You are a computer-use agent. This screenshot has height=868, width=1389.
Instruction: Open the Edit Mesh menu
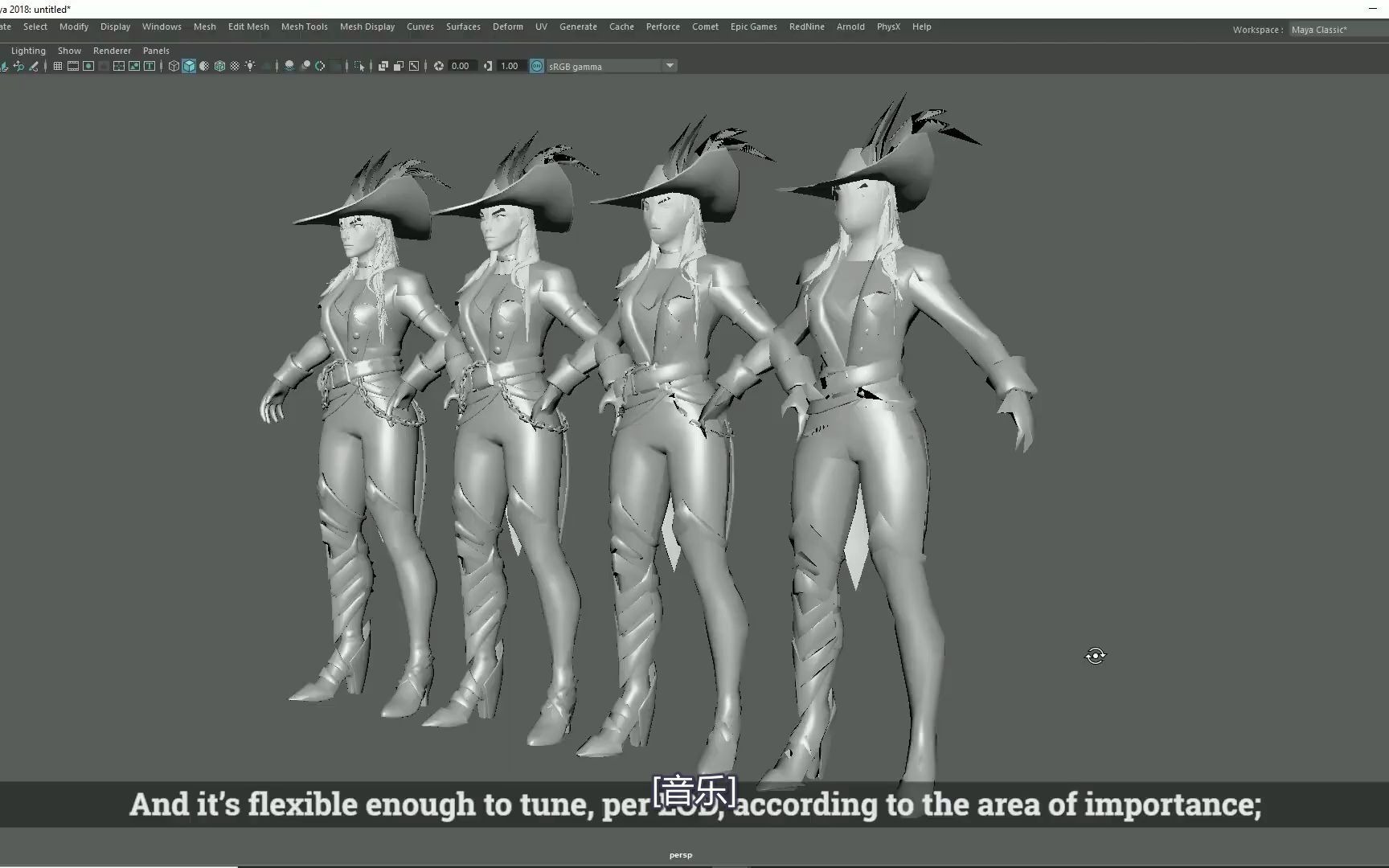click(248, 27)
